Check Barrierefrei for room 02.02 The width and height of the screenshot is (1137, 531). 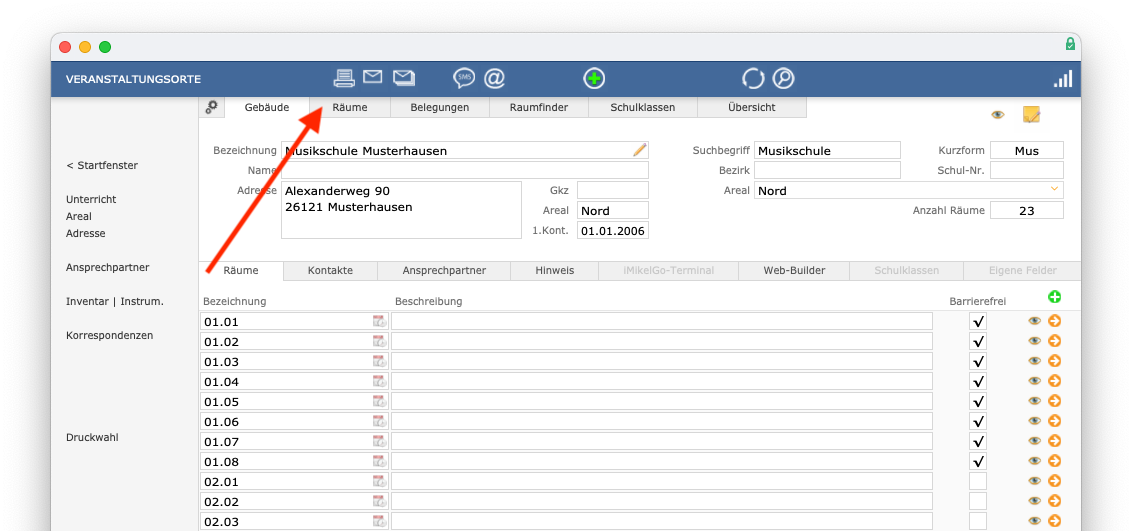tap(978, 501)
